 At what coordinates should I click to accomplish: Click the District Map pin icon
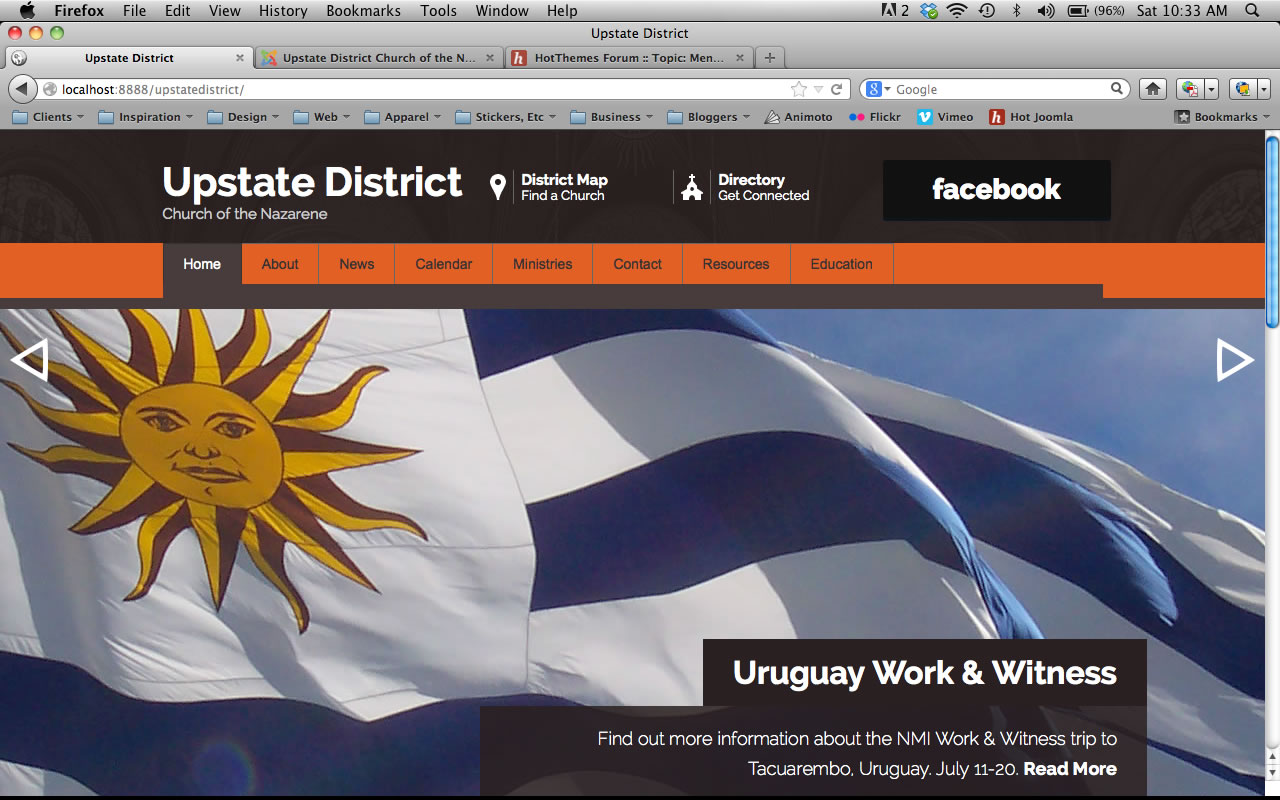pyautogui.click(x=497, y=187)
